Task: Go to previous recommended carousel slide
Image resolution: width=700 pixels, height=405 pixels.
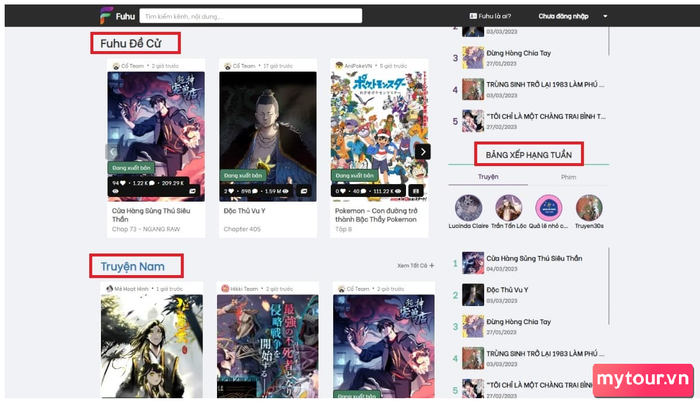Action: 112,152
